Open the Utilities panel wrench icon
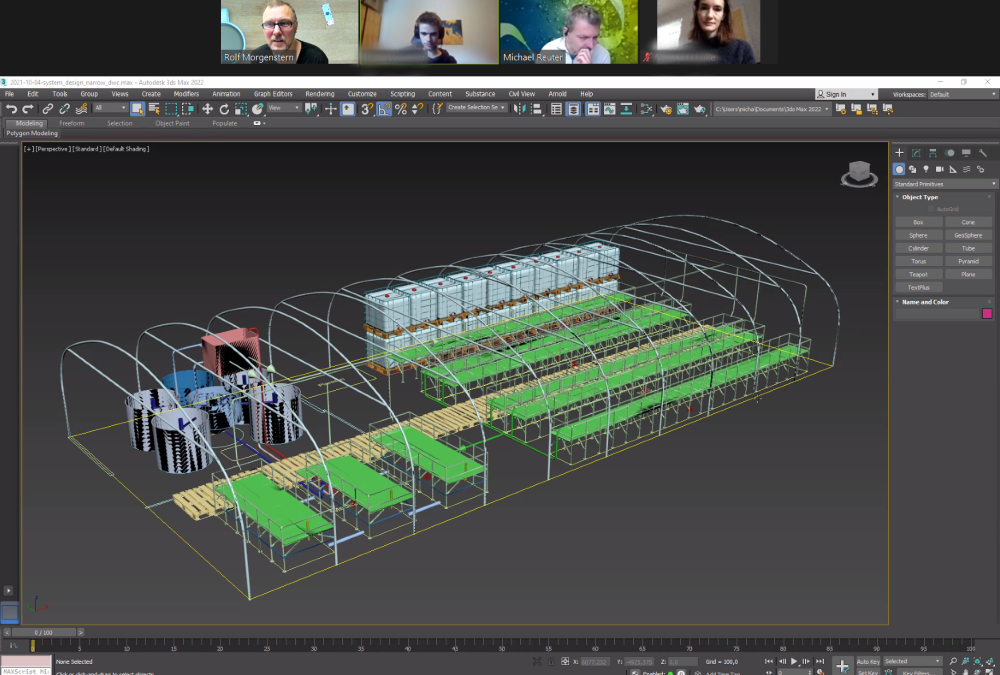Screen dimensions: 1000x675 [983, 153]
